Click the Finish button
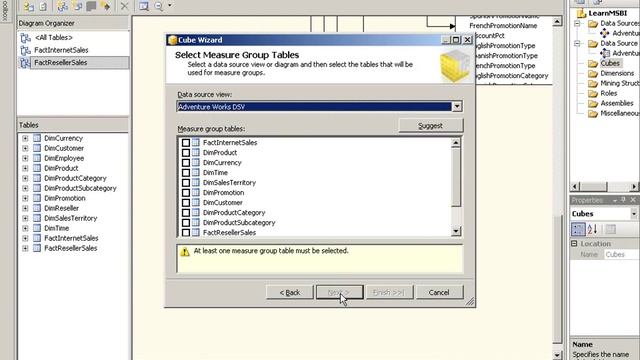This screenshot has width=640, height=360. pyautogui.click(x=389, y=292)
